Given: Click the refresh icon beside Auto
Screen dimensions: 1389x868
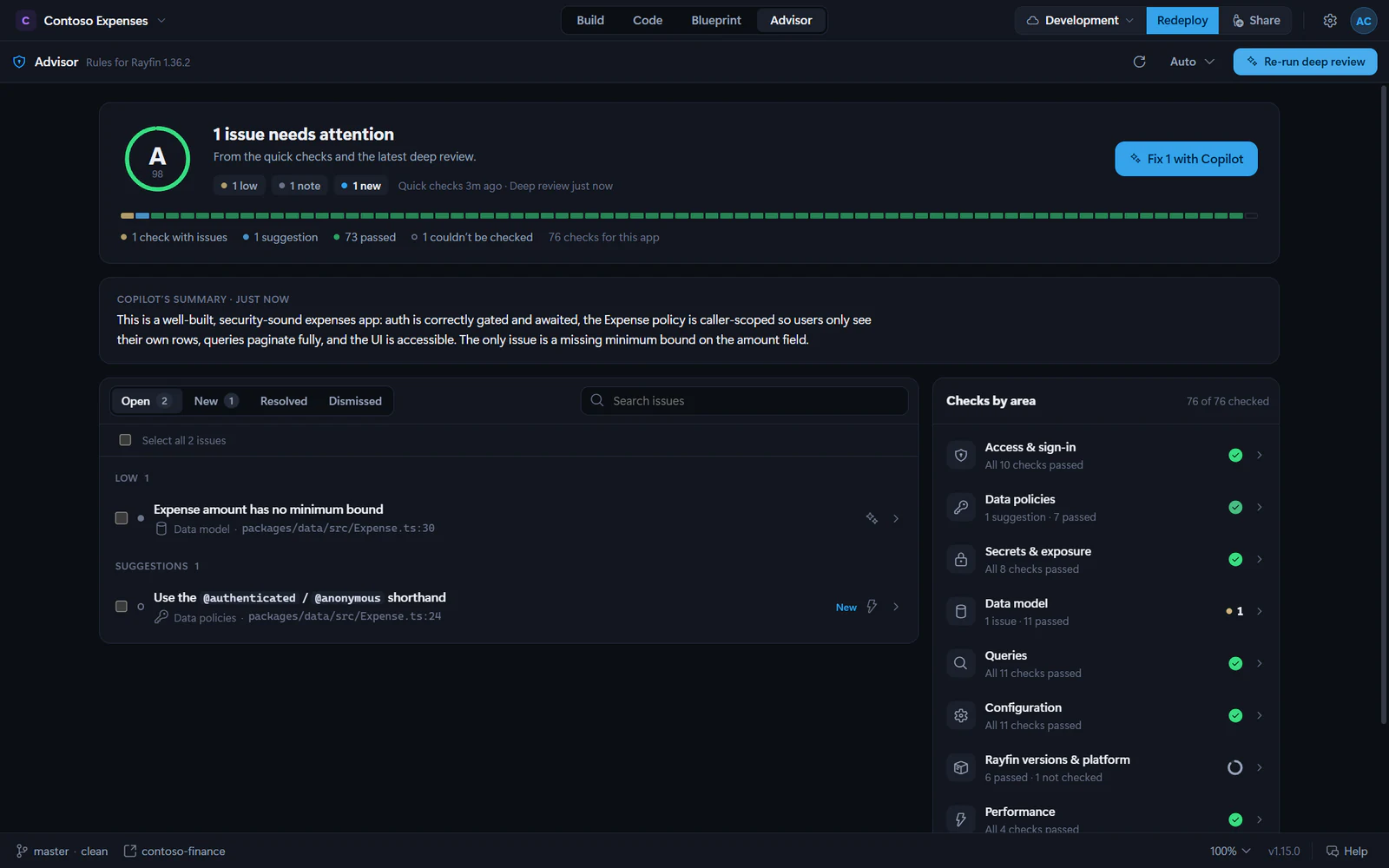Looking at the screenshot, I should click(x=1140, y=62).
